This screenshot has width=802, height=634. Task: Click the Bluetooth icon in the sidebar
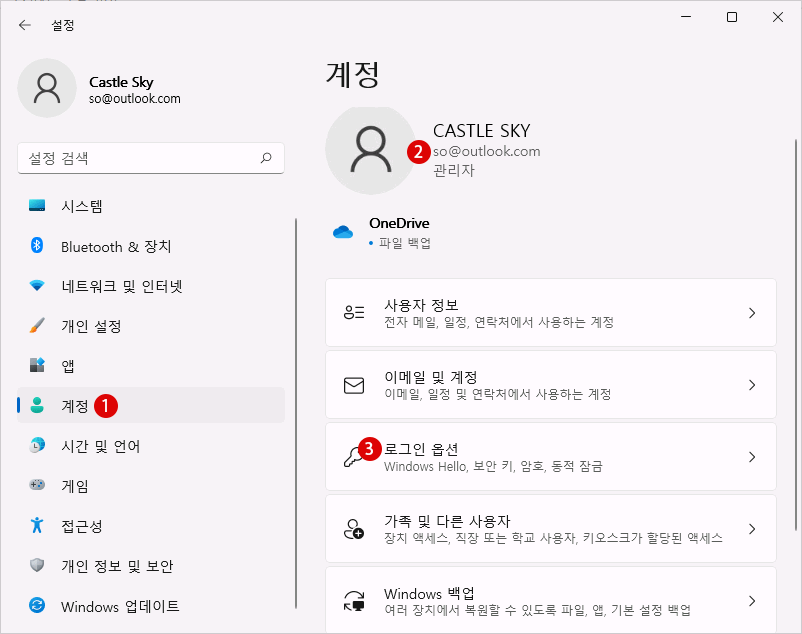(x=37, y=245)
